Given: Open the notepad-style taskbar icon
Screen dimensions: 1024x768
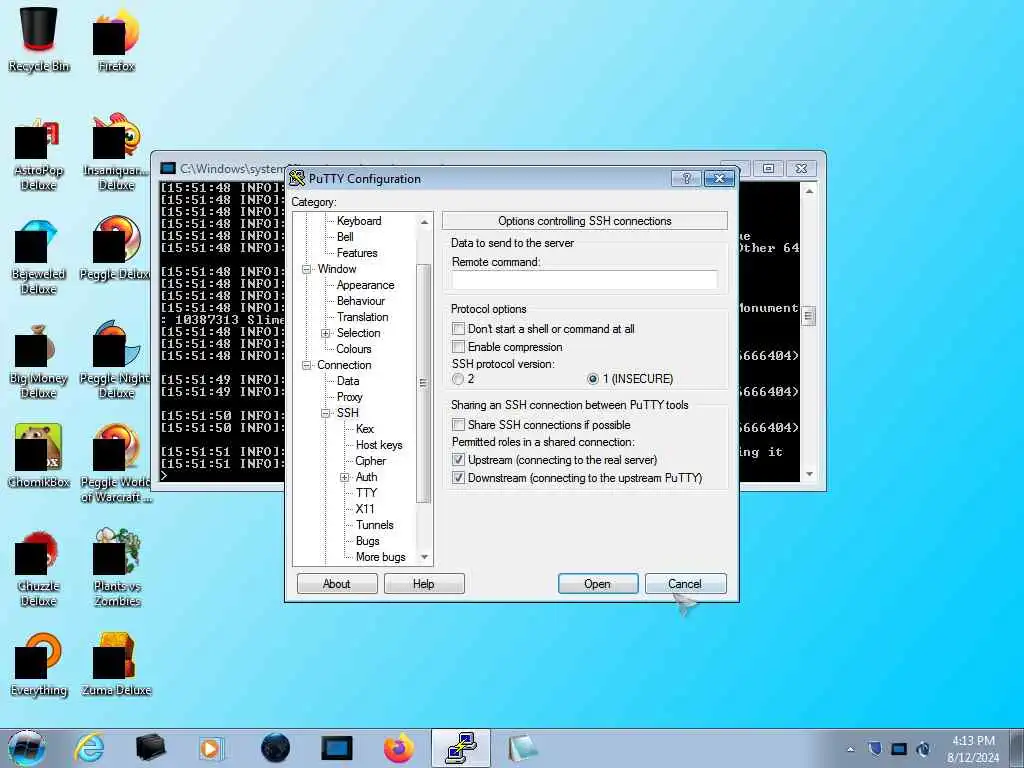Looking at the screenshot, I should pyautogui.click(x=522, y=748).
